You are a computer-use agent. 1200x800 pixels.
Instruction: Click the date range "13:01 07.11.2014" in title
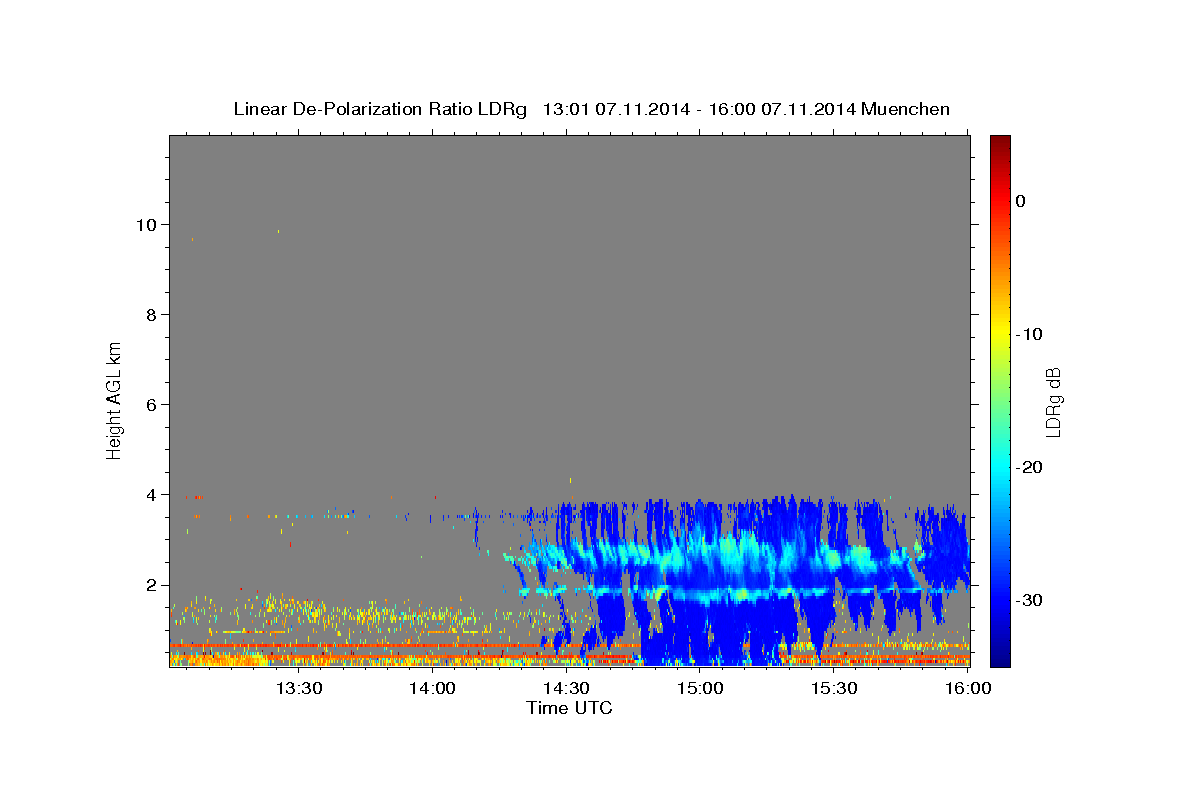pos(615,109)
